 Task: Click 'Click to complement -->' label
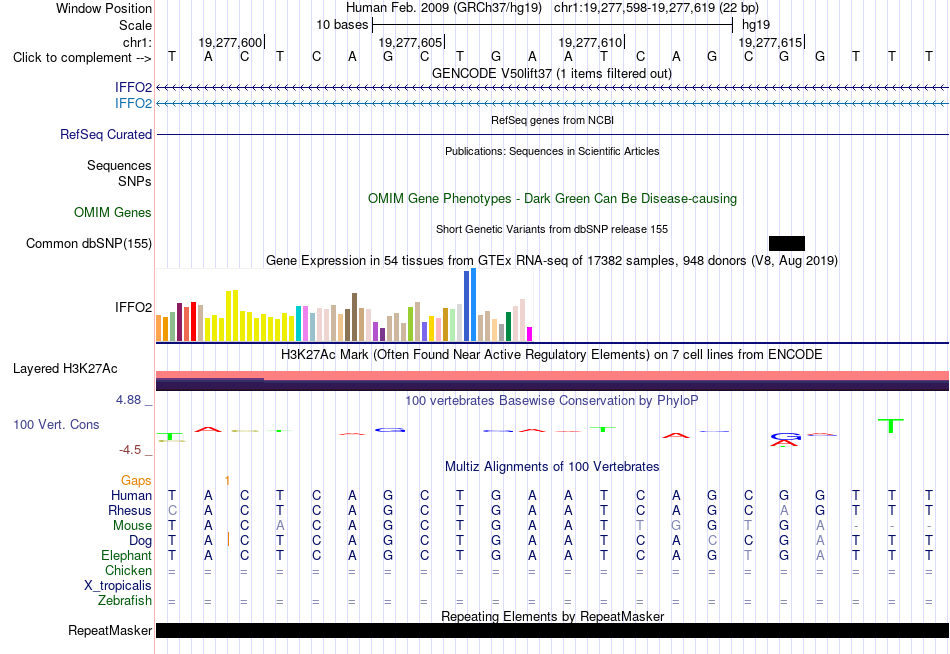tap(82, 58)
